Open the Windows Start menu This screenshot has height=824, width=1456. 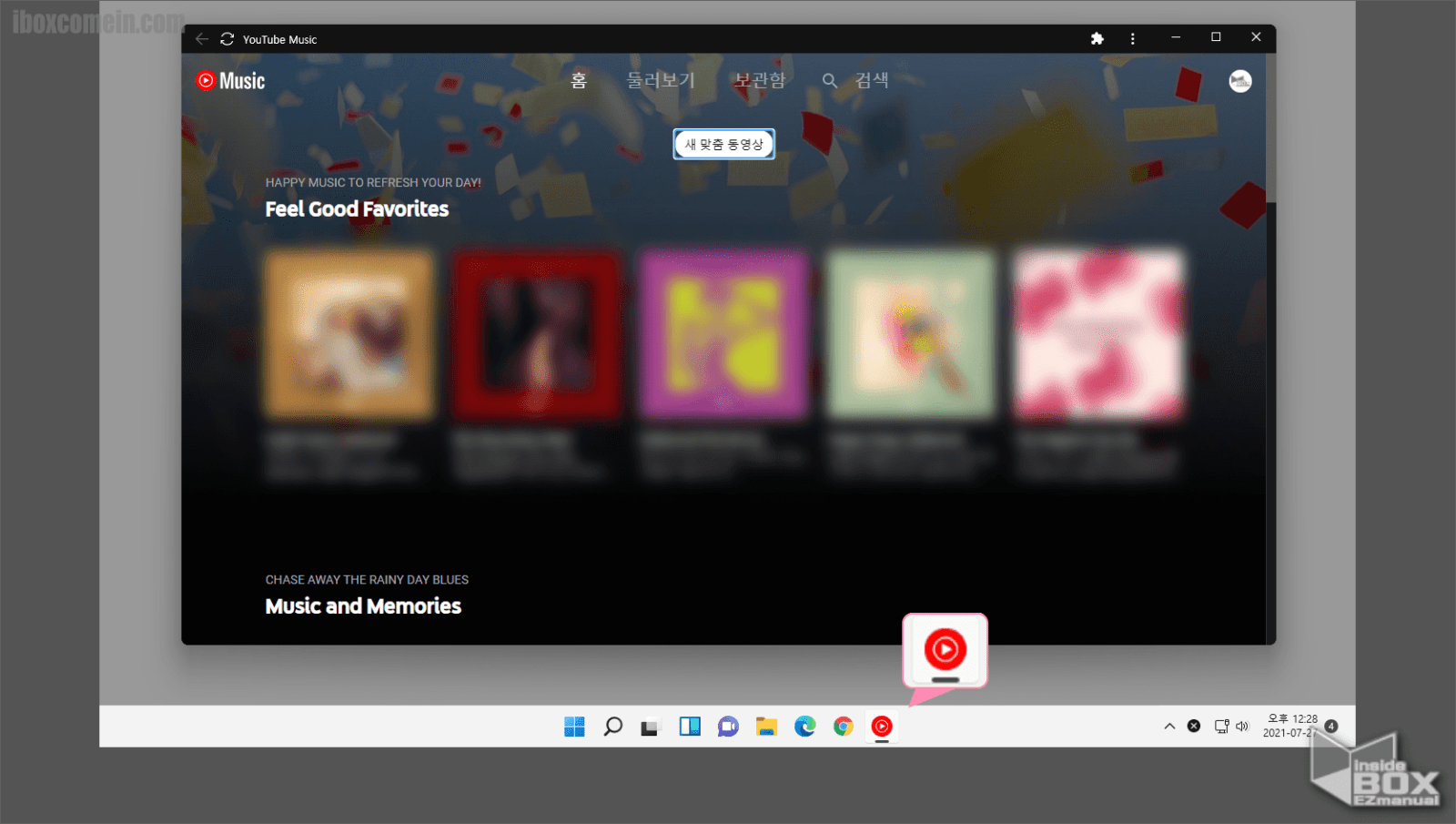coord(574,727)
